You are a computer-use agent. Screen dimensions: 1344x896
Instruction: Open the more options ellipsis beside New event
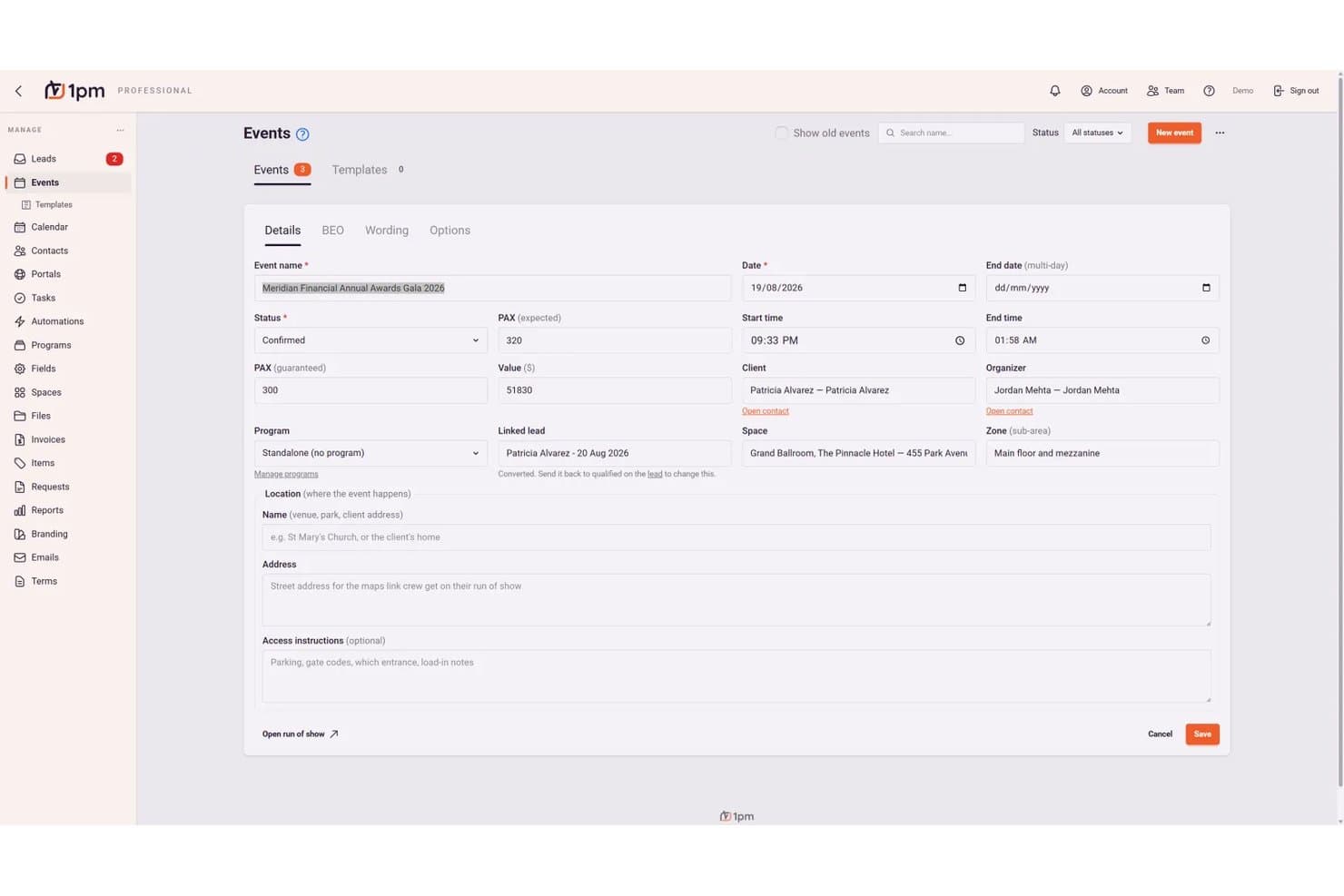click(1220, 133)
